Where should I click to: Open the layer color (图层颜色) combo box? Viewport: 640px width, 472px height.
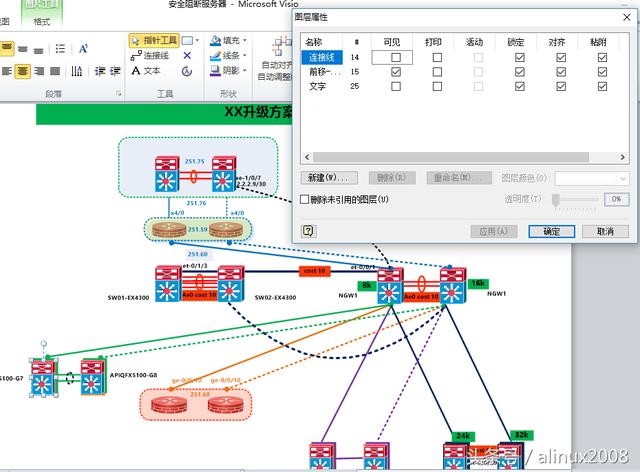592,178
